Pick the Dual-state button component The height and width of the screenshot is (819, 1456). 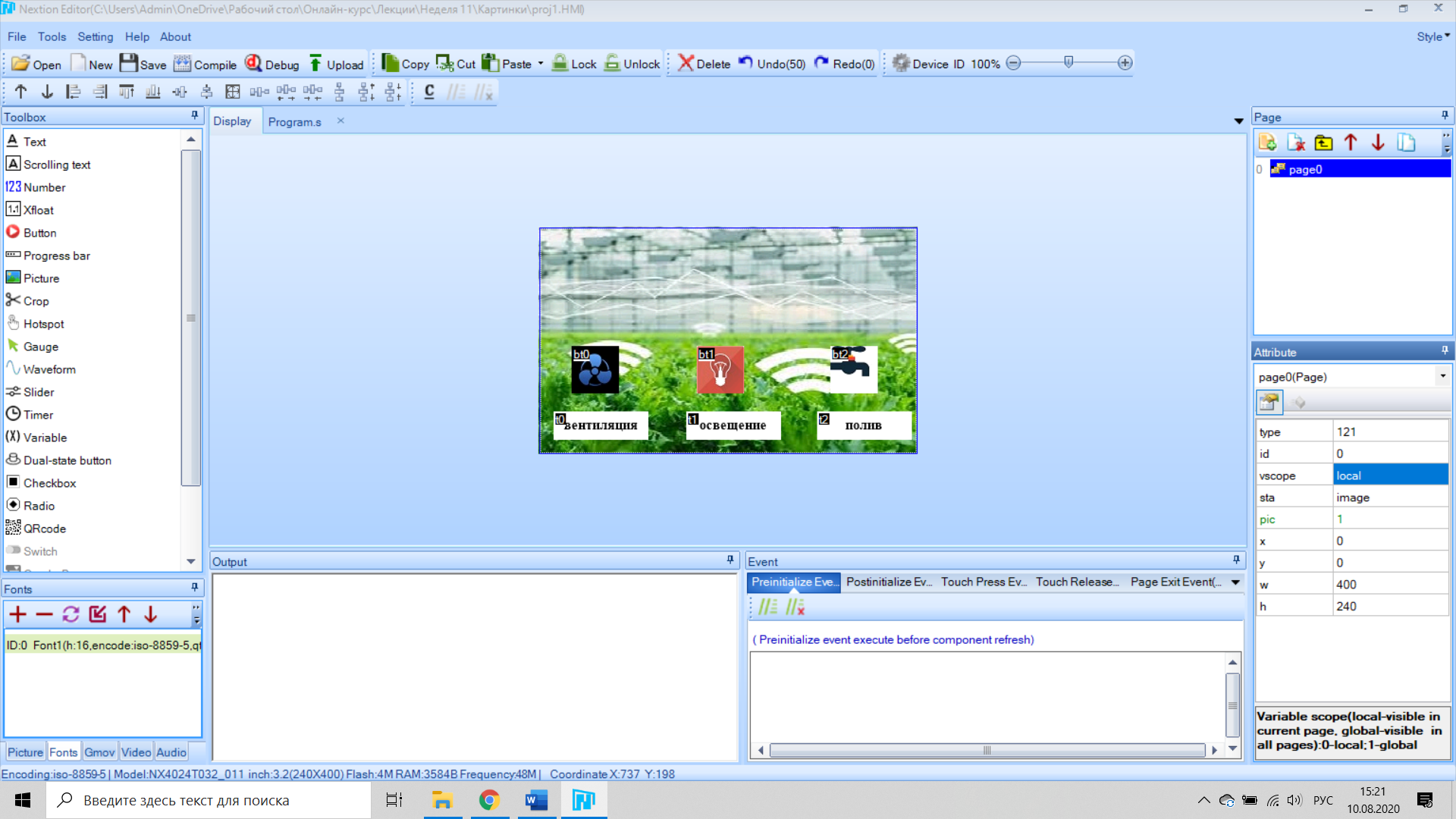(67, 460)
